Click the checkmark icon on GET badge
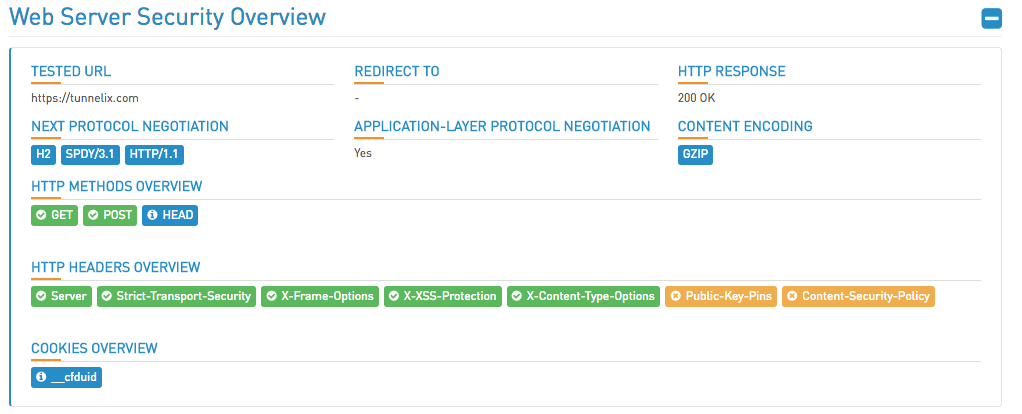The height and width of the screenshot is (414, 1022). pyautogui.click(x=41, y=215)
